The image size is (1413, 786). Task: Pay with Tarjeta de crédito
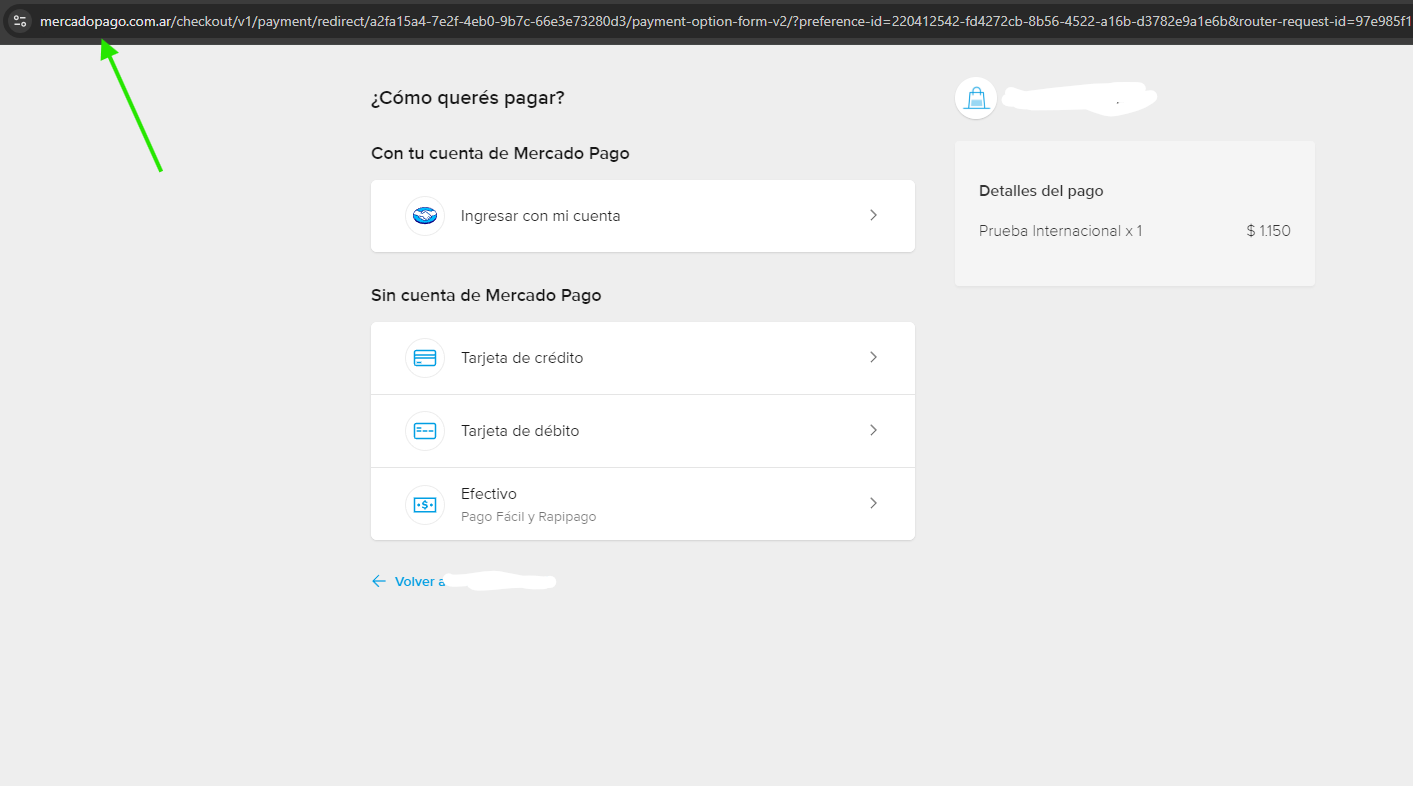tap(643, 358)
